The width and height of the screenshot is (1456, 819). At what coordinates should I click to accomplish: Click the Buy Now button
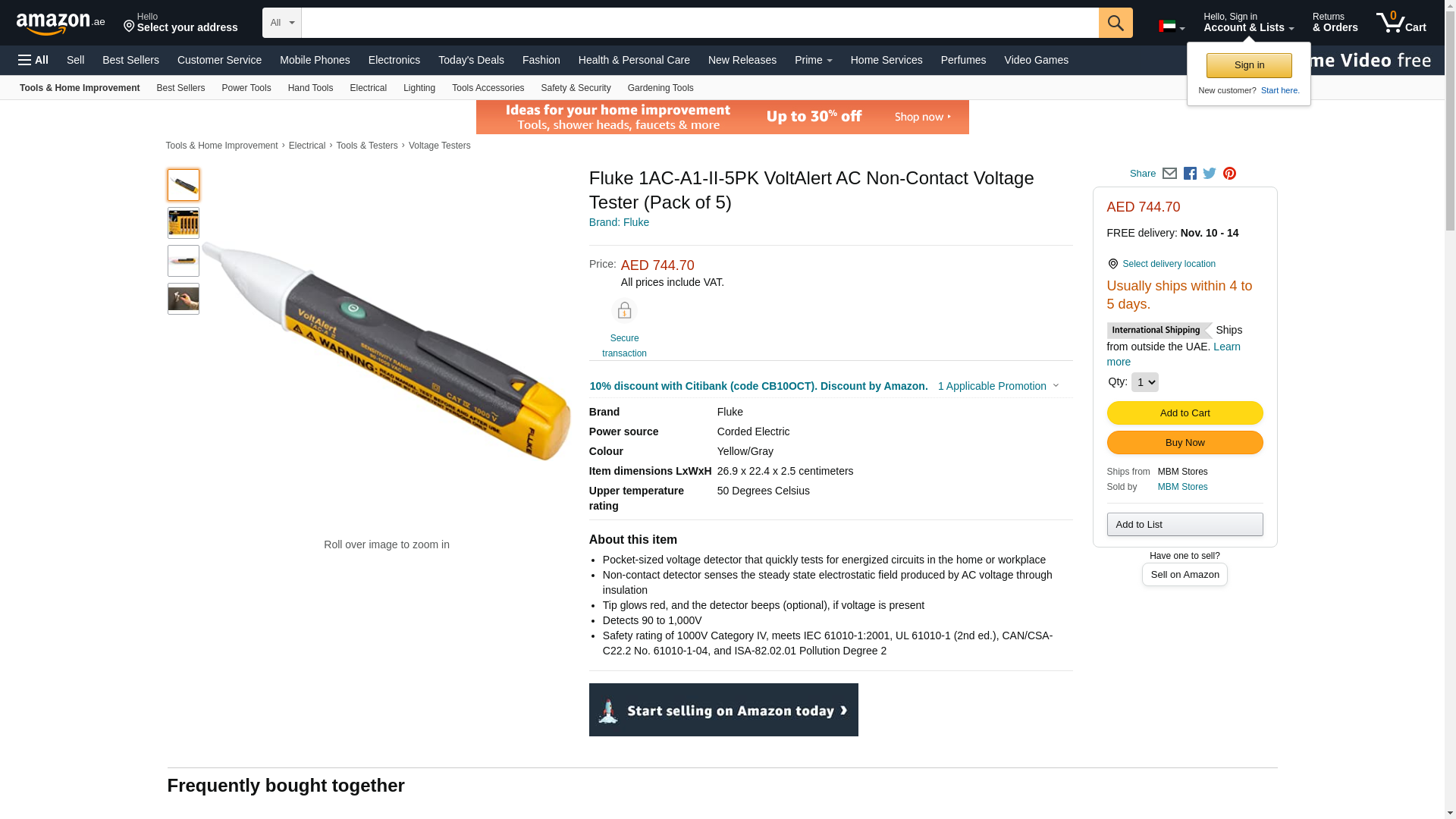(1185, 443)
